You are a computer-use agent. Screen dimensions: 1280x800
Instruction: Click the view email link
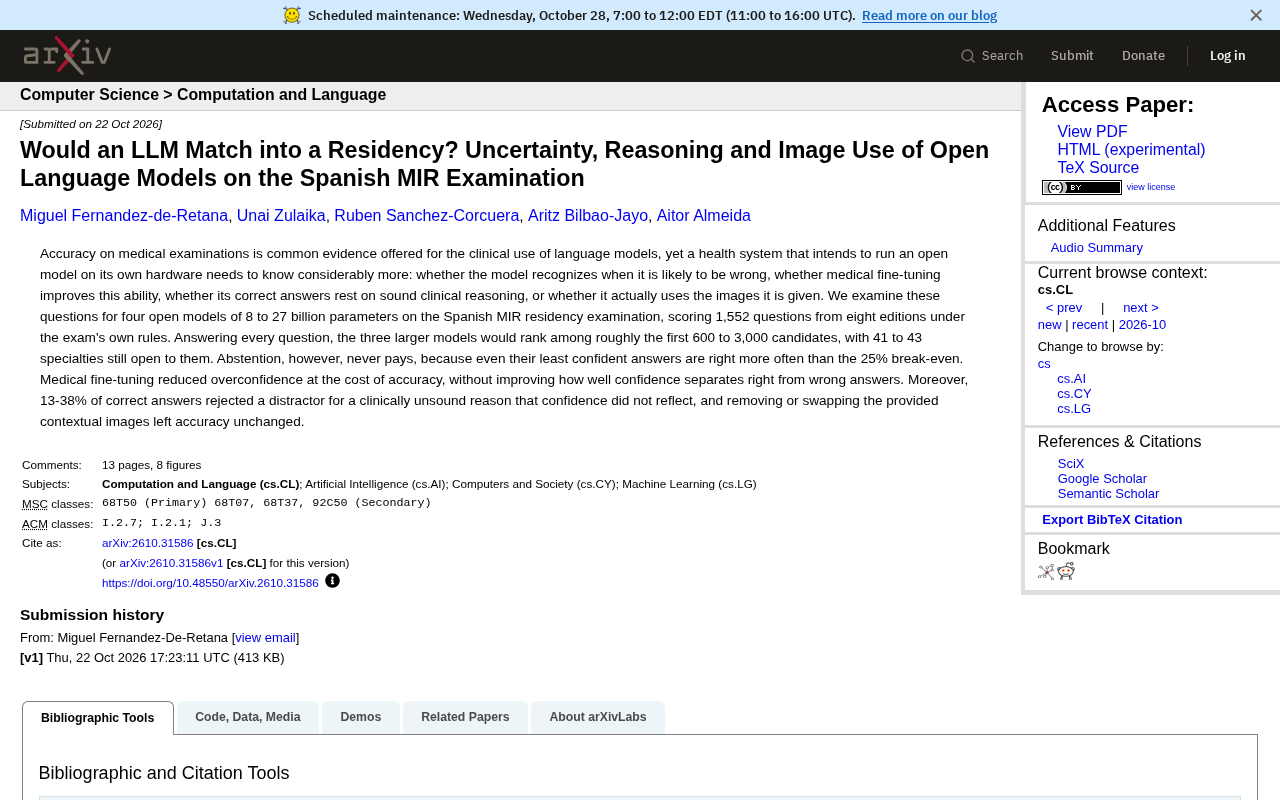[266, 638]
